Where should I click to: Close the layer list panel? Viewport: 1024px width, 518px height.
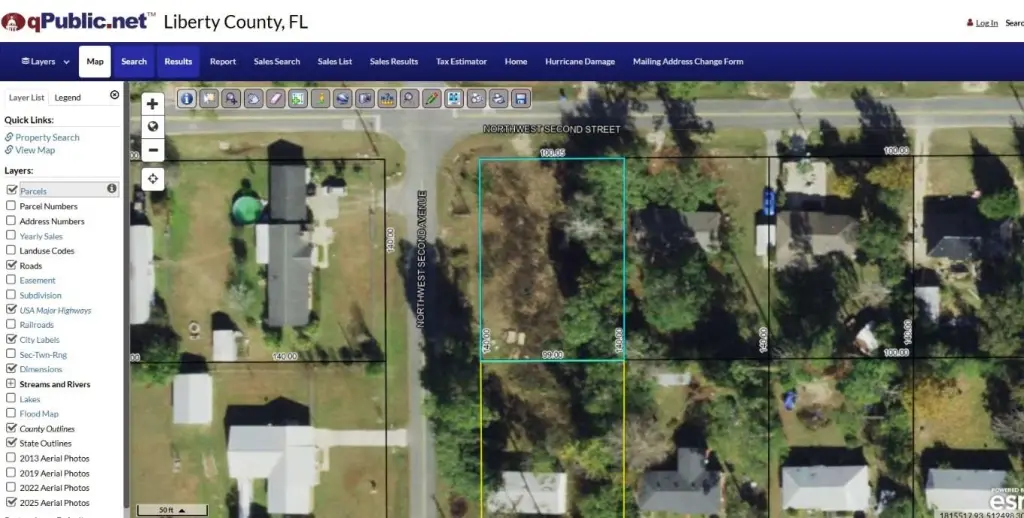(114, 95)
